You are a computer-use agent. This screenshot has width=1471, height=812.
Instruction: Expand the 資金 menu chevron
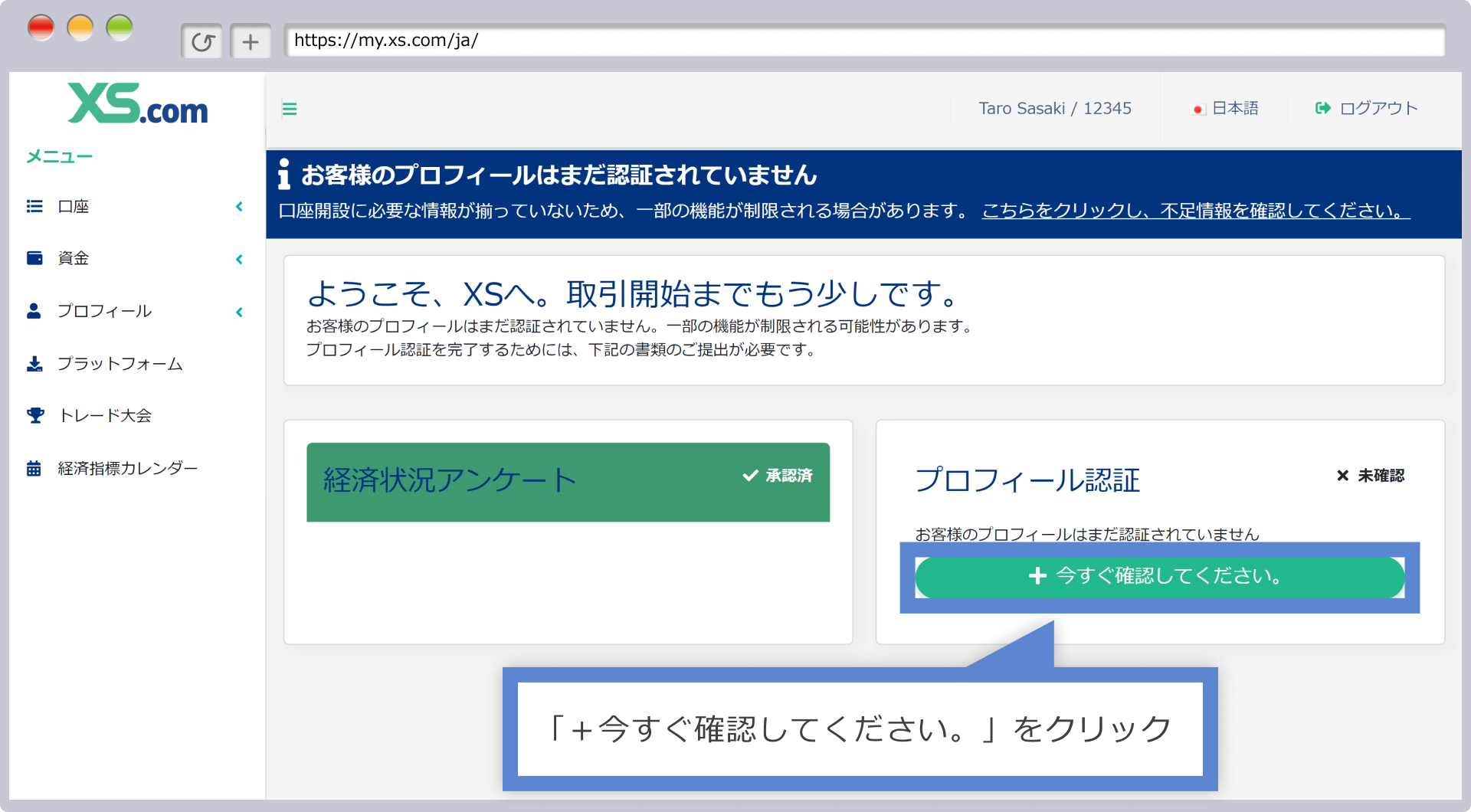pos(239,259)
